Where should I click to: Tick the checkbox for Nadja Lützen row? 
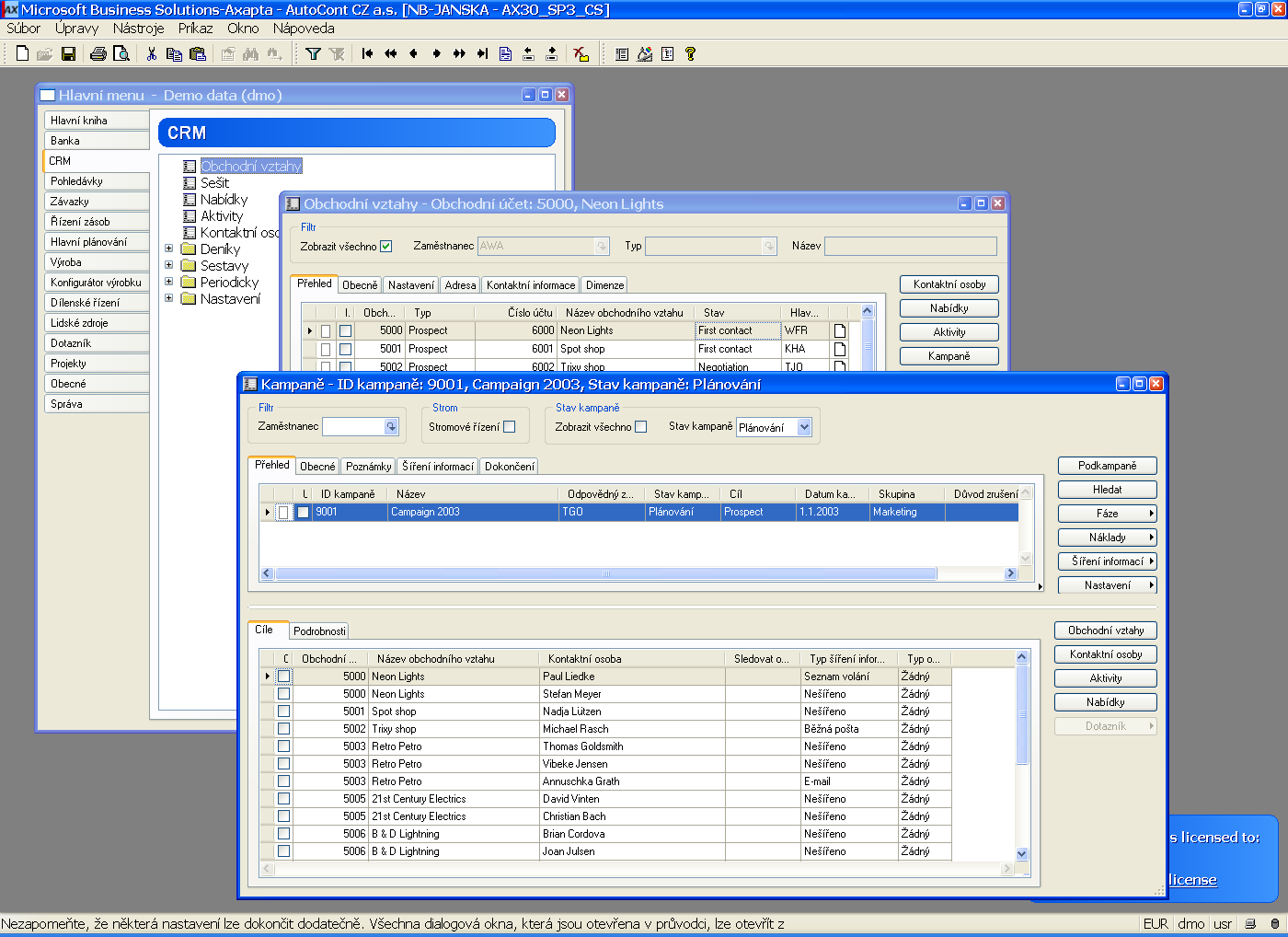point(283,711)
